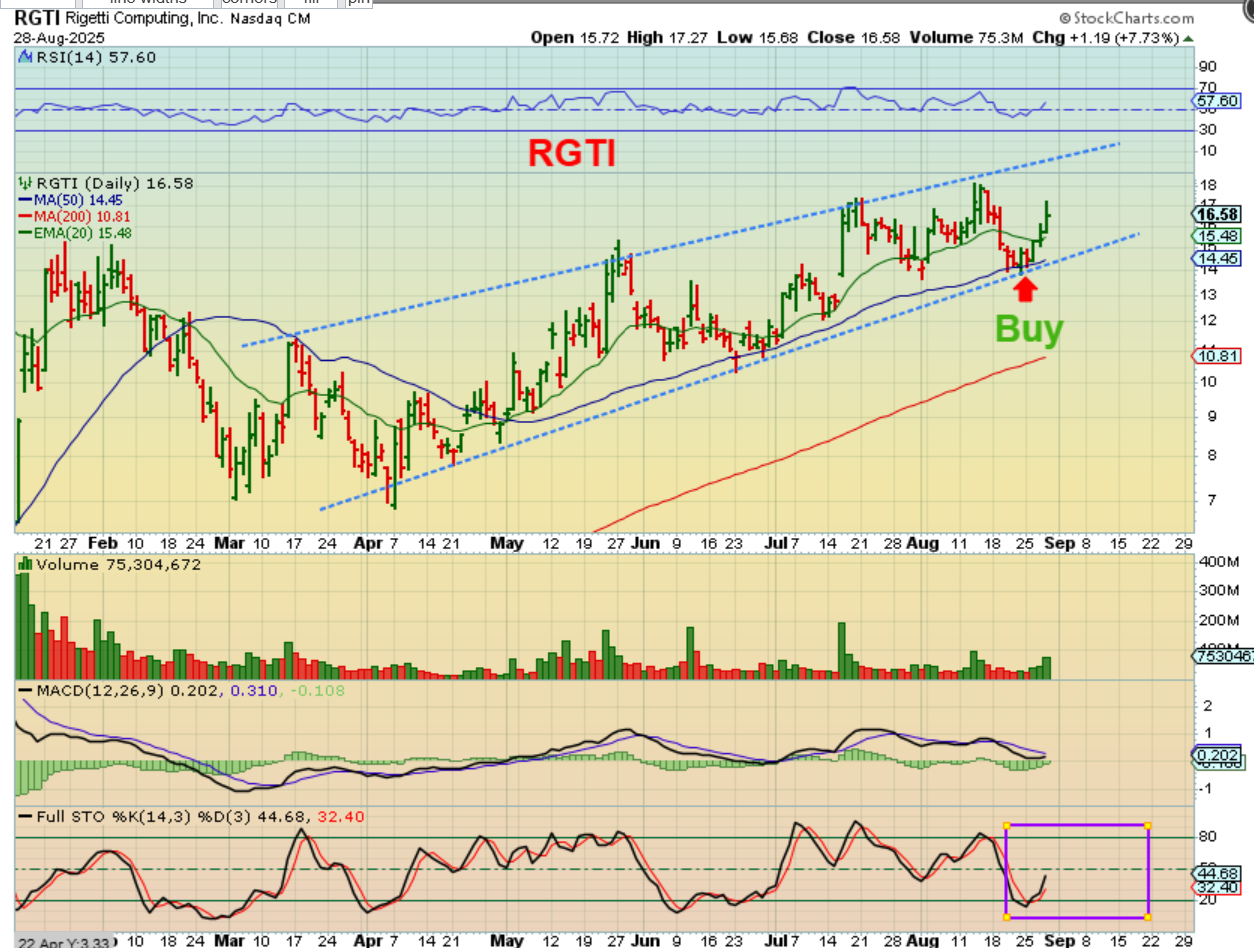Click the 90 RSI axis label

(x=1207, y=66)
